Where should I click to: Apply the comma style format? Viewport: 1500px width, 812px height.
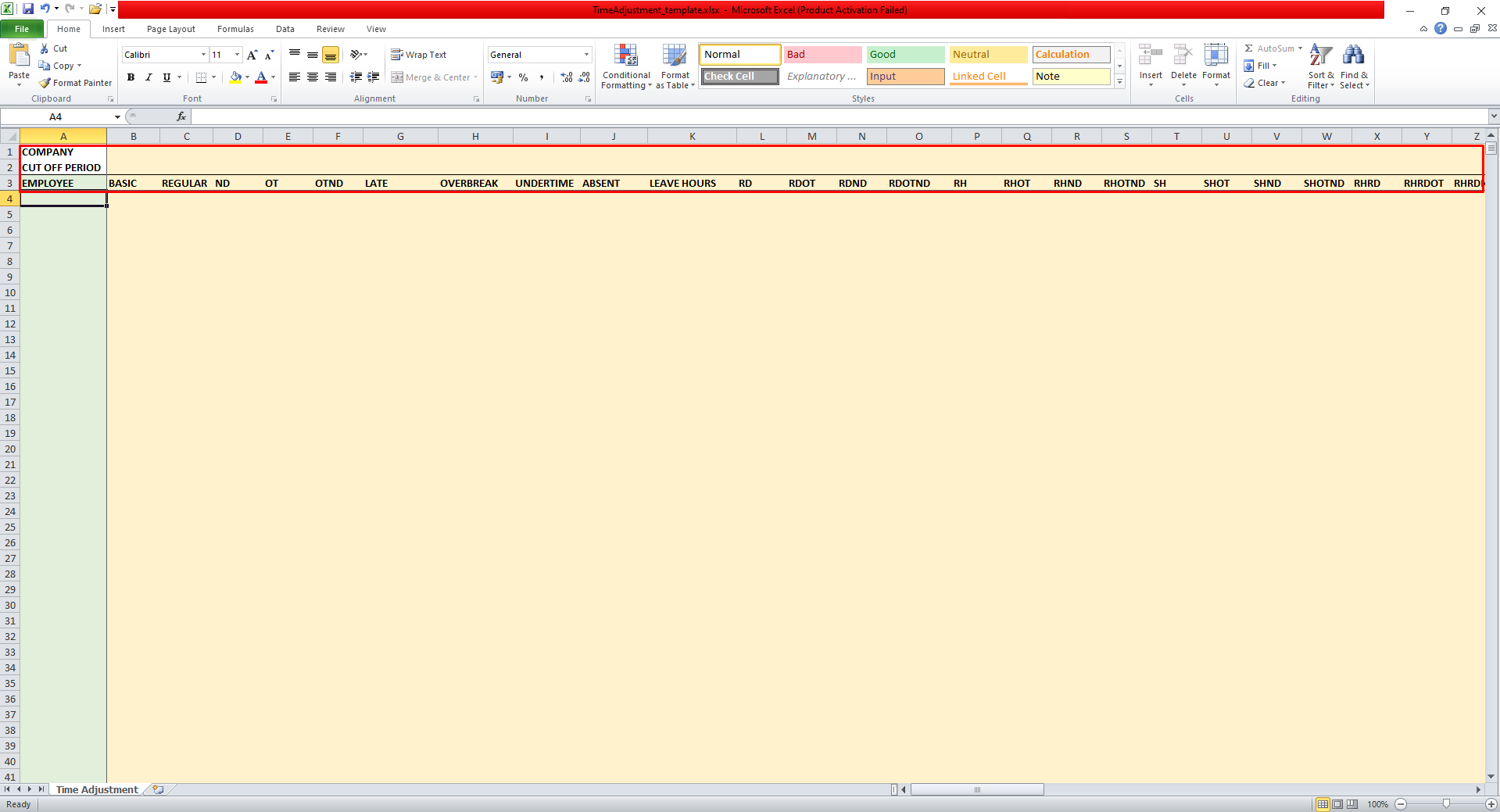coord(542,77)
